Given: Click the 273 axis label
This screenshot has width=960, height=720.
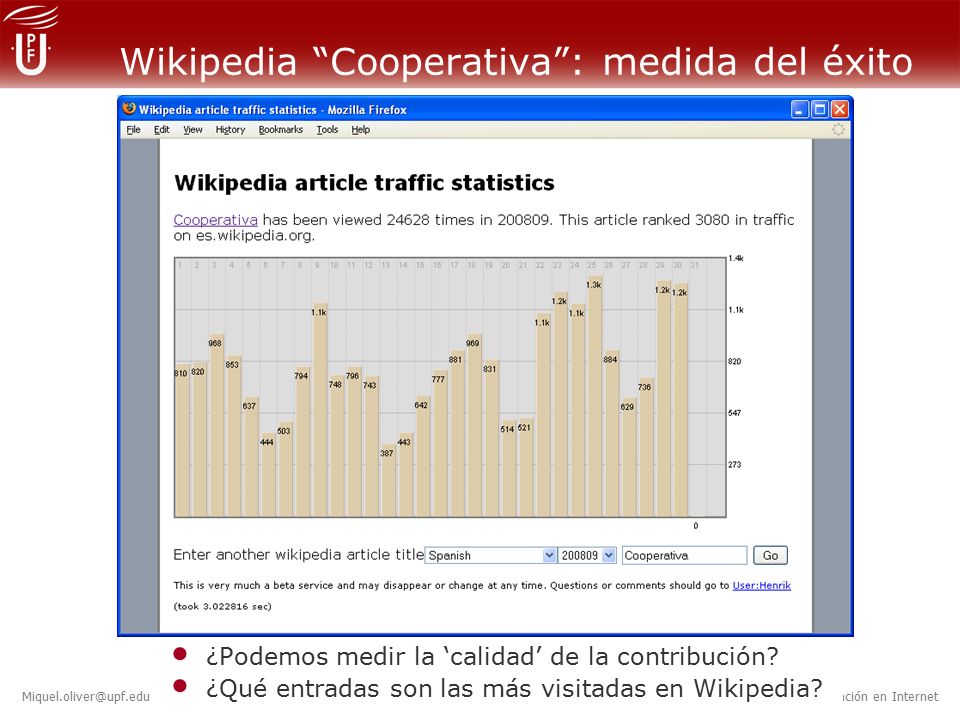Looking at the screenshot, I should [x=734, y=465].
